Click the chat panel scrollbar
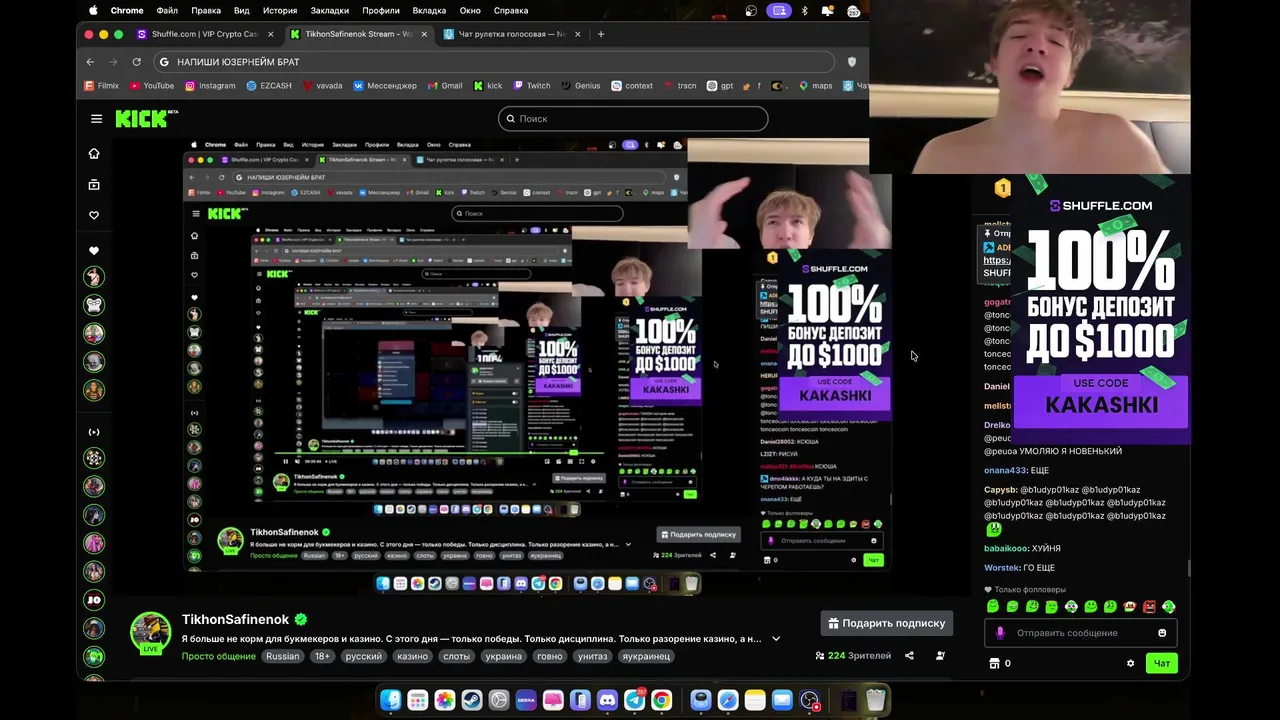 [1188, 569]
